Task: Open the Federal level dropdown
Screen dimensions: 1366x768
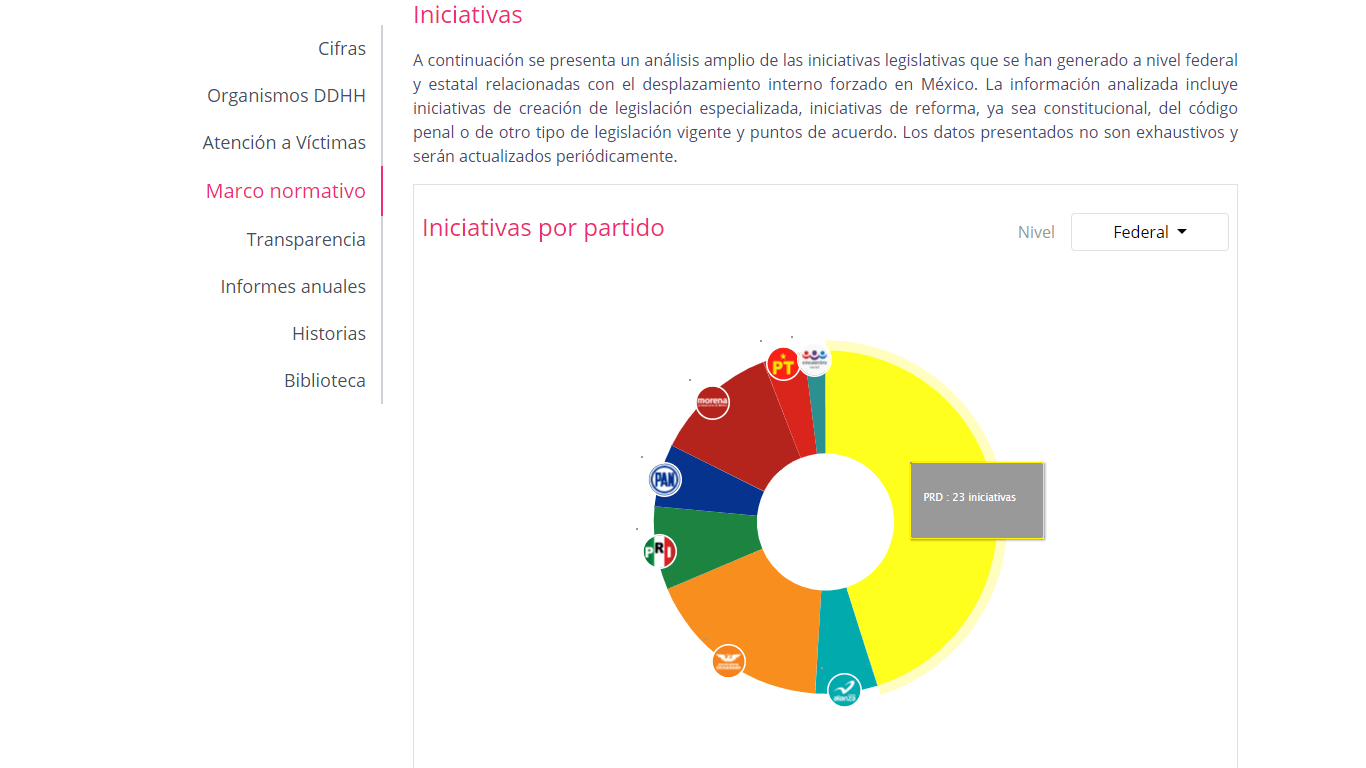Action: [x=1149, y=232]
